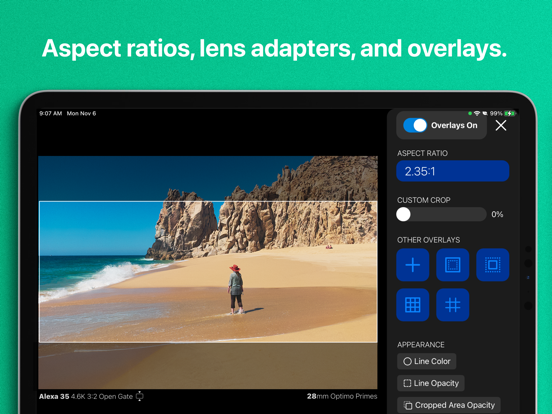Image resolution: width=552 pixels, height=414 pixels.
Task: Click the battery icon in status bar
Action: pyautogui.click(x=510, y=113)
